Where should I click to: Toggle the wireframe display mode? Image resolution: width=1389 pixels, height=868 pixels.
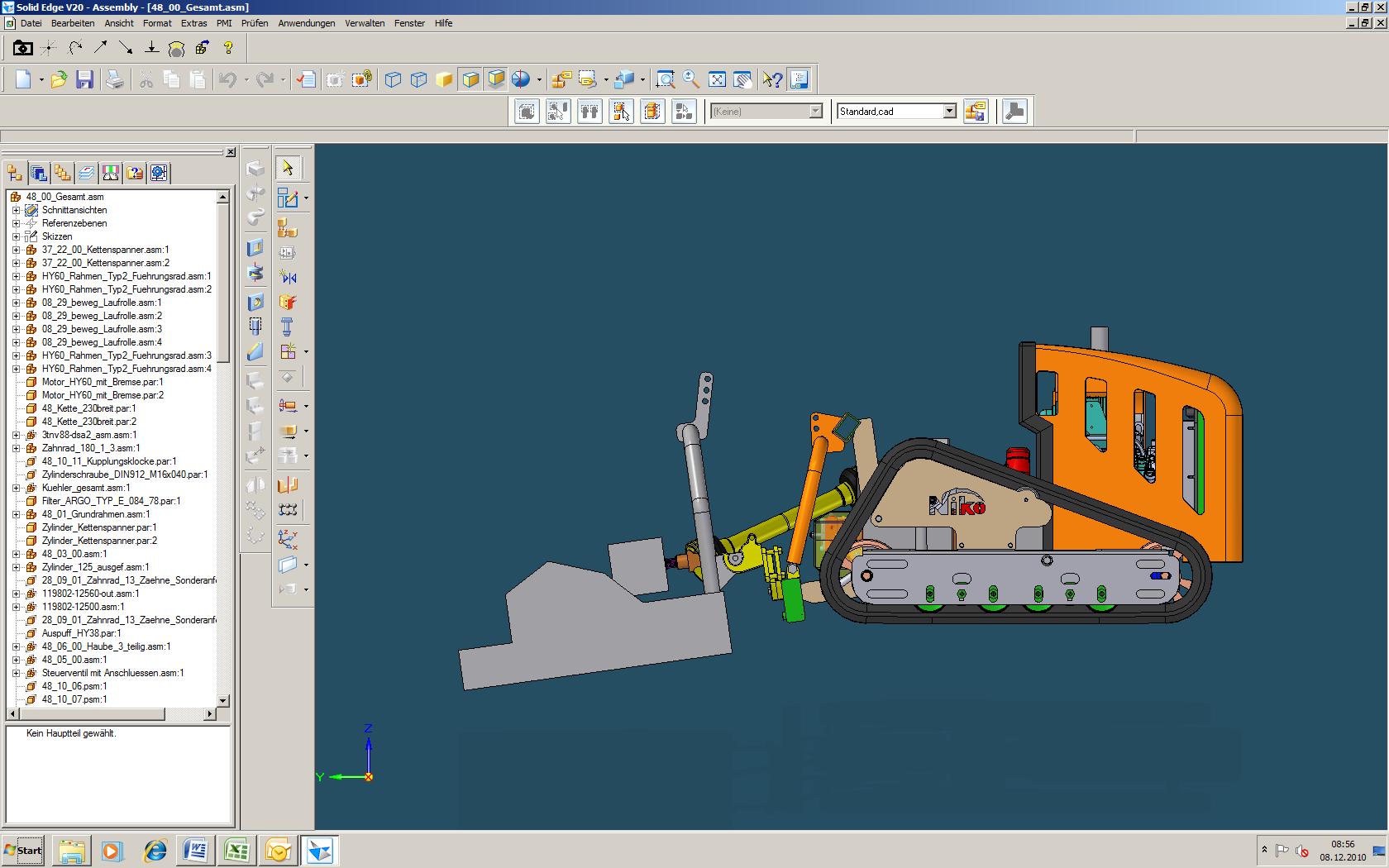click(x=394, y=79)
